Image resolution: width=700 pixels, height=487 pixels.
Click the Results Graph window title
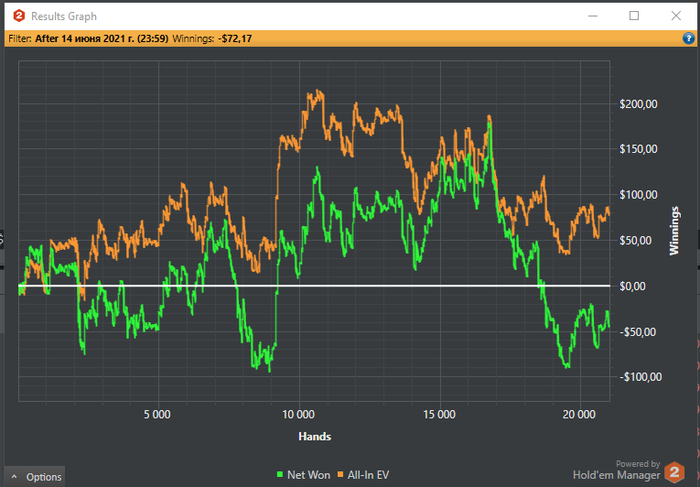tap(64, 17)
